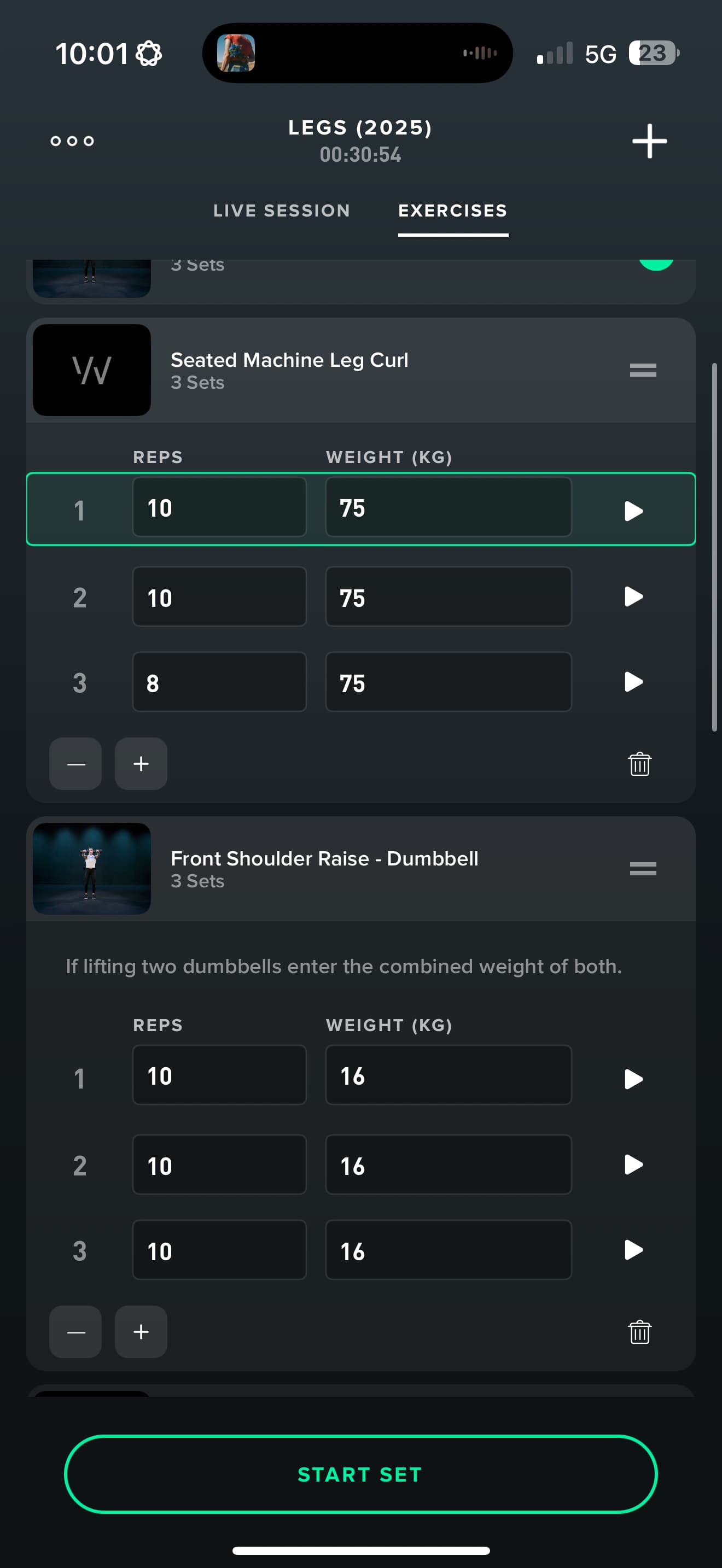722x1568 pixels.
Task: Add a set to Seated Machine Leg Curl
Action: [141, 763]
